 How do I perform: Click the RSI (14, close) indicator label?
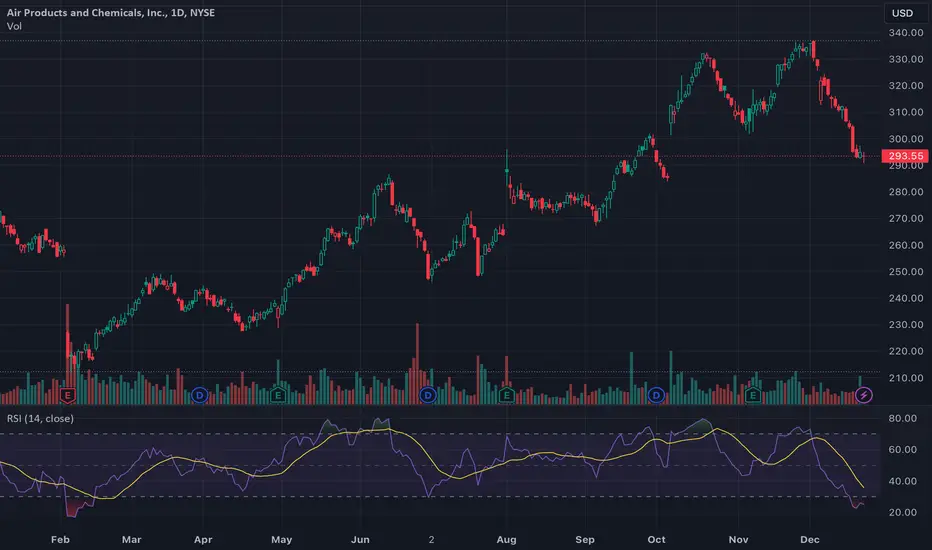tap(40, 419)
